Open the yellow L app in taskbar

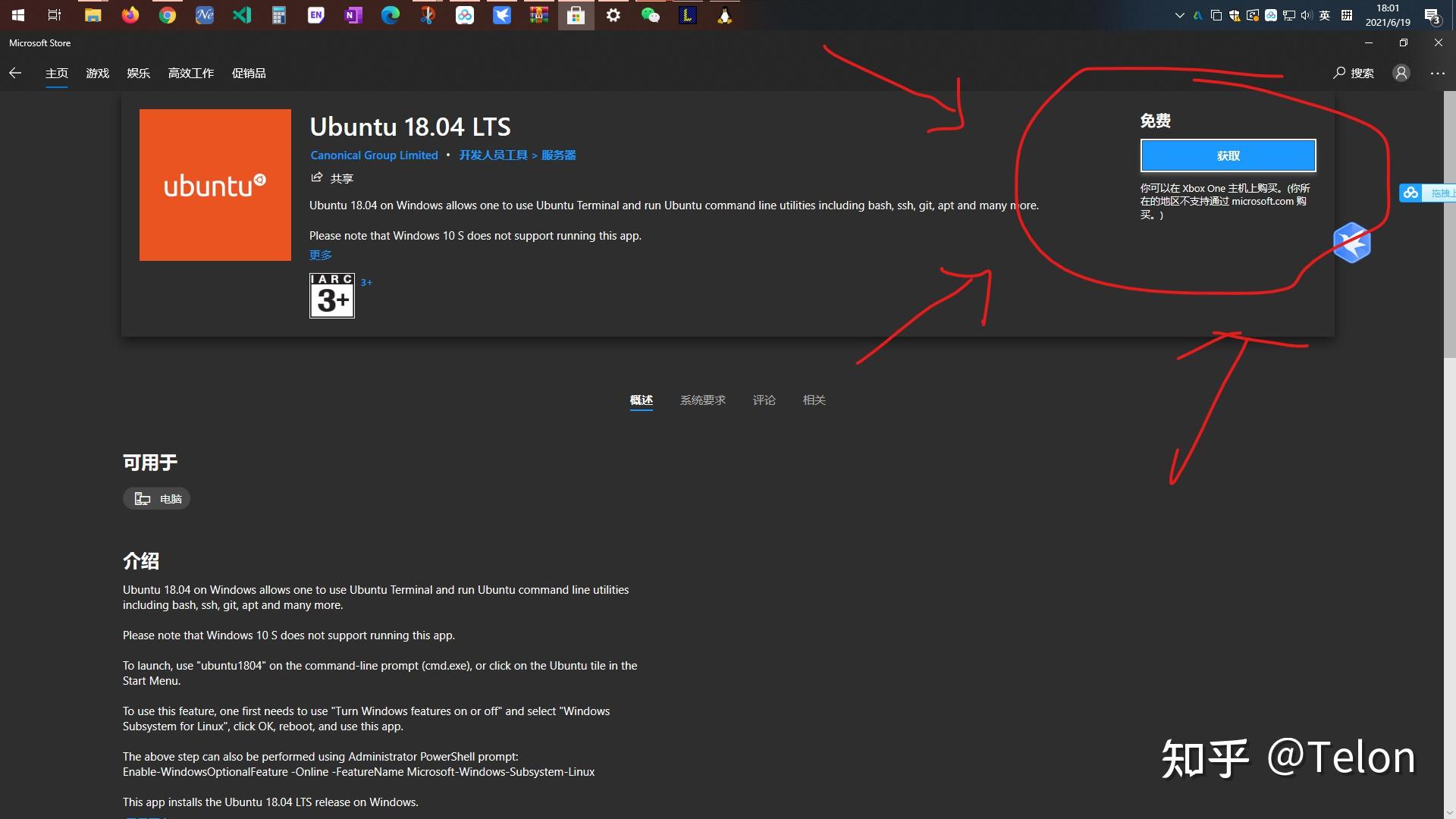pyautogui.click(x=688, y=15)
